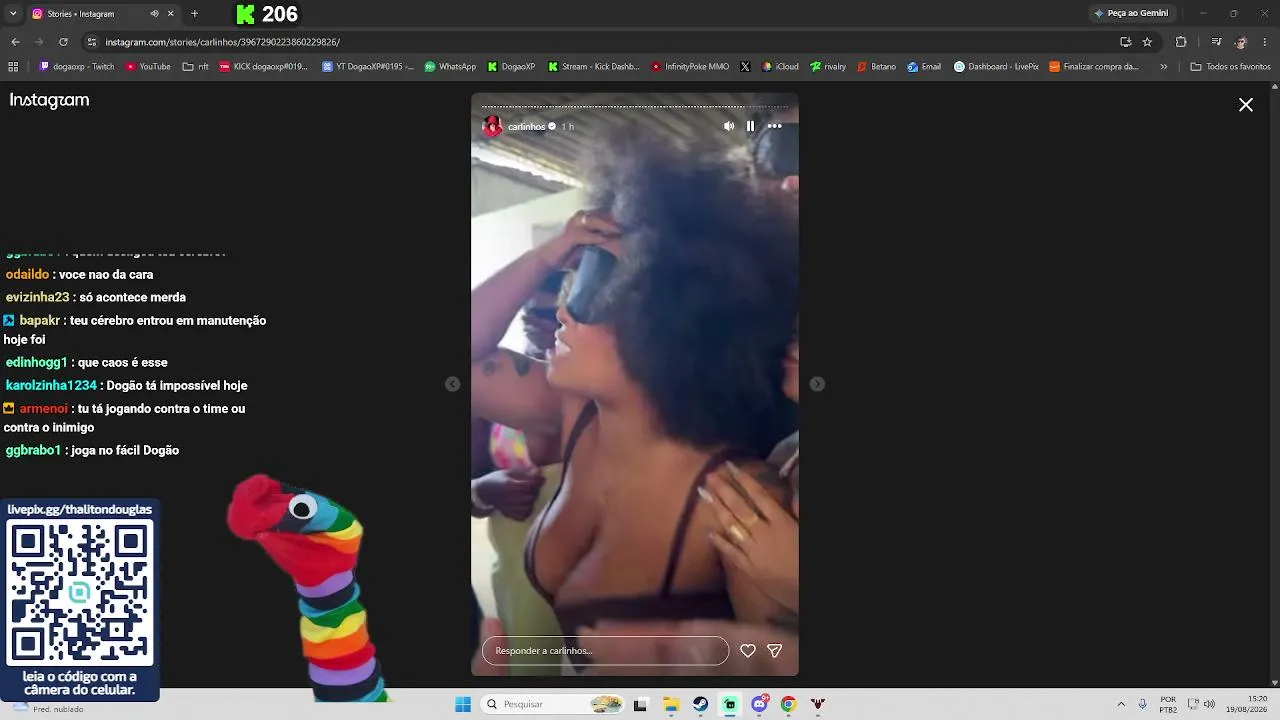
Task: Open the 'Finalizar compra da...' bookmark
Action: pos(1094,67)
